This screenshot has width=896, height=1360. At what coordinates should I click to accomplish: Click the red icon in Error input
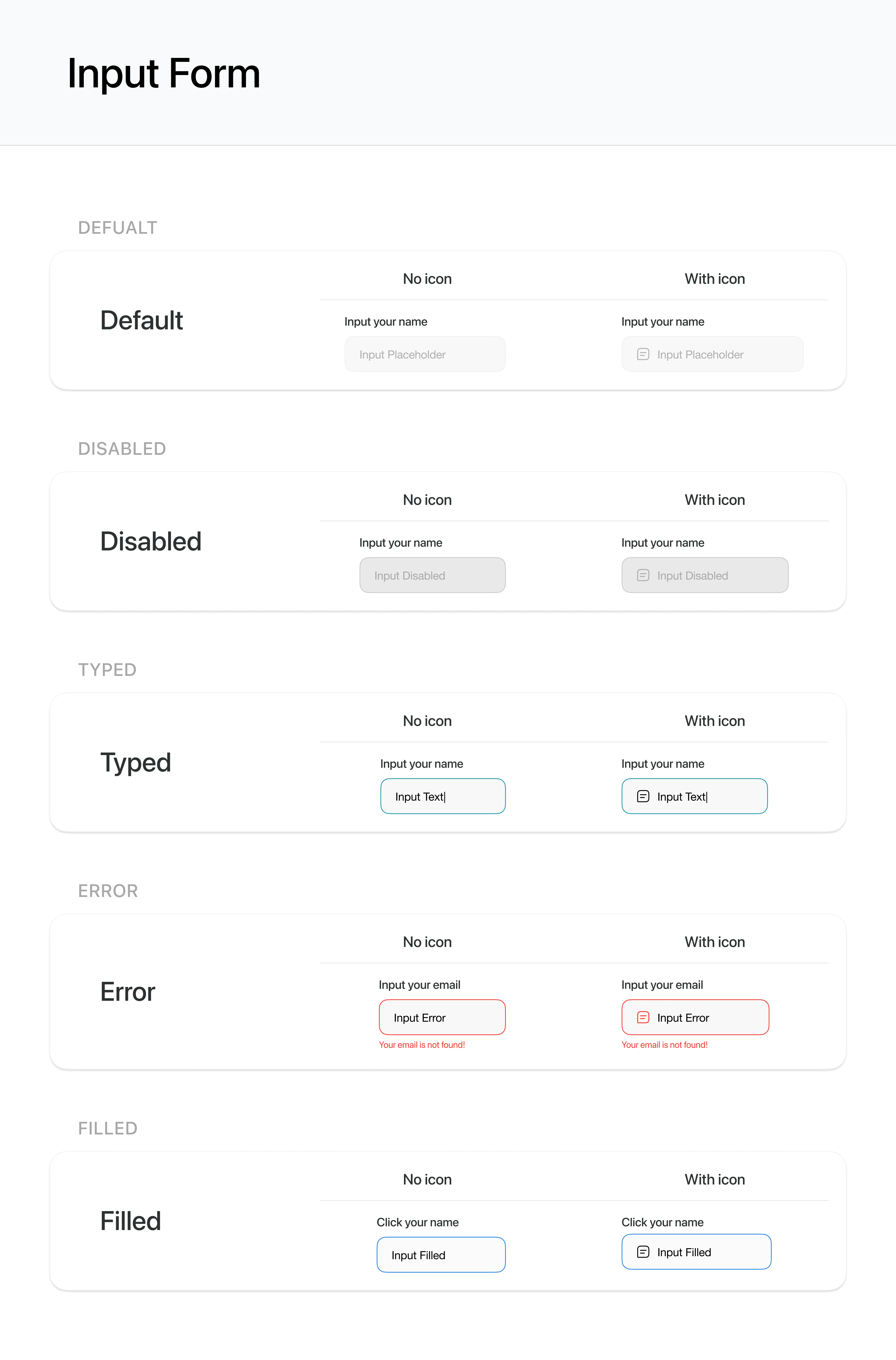click(x=643, y=1017)
